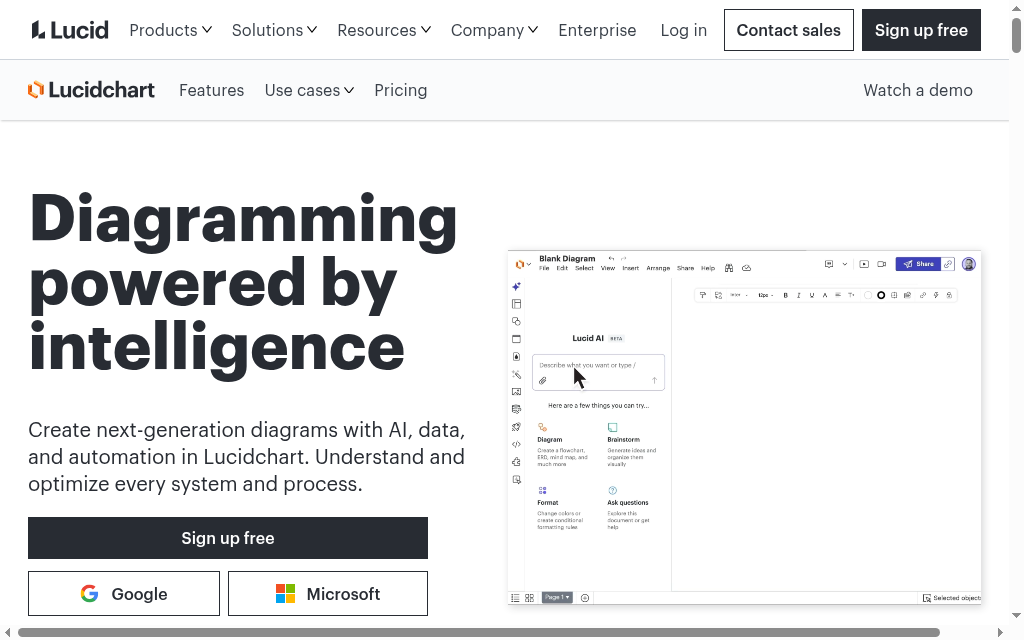Screen dimensions: 1024x640
Task: Click the text color A in demo toolbar
Action: pos(825,295)
